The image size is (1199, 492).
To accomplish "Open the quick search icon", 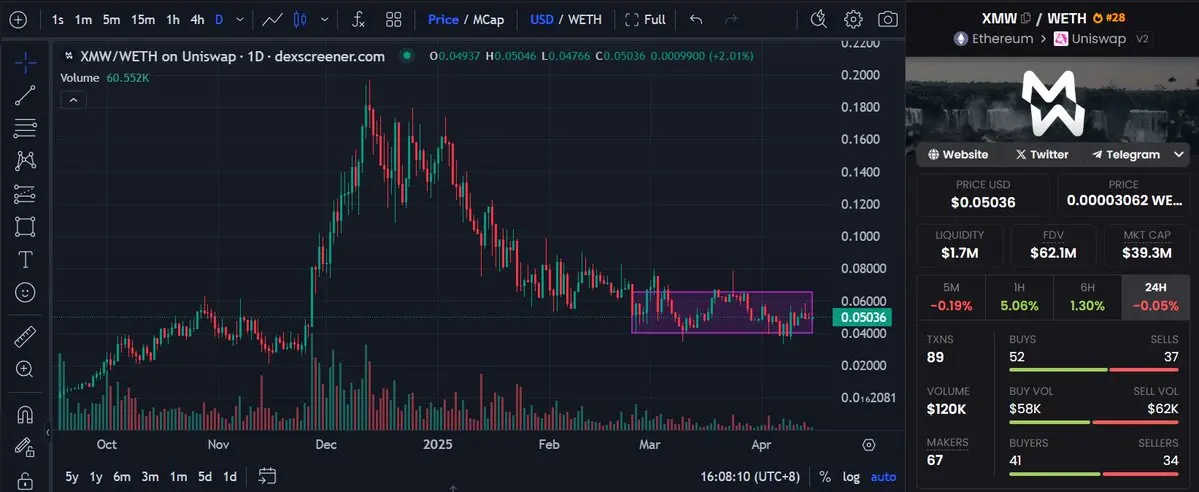I will click(818, 20).
